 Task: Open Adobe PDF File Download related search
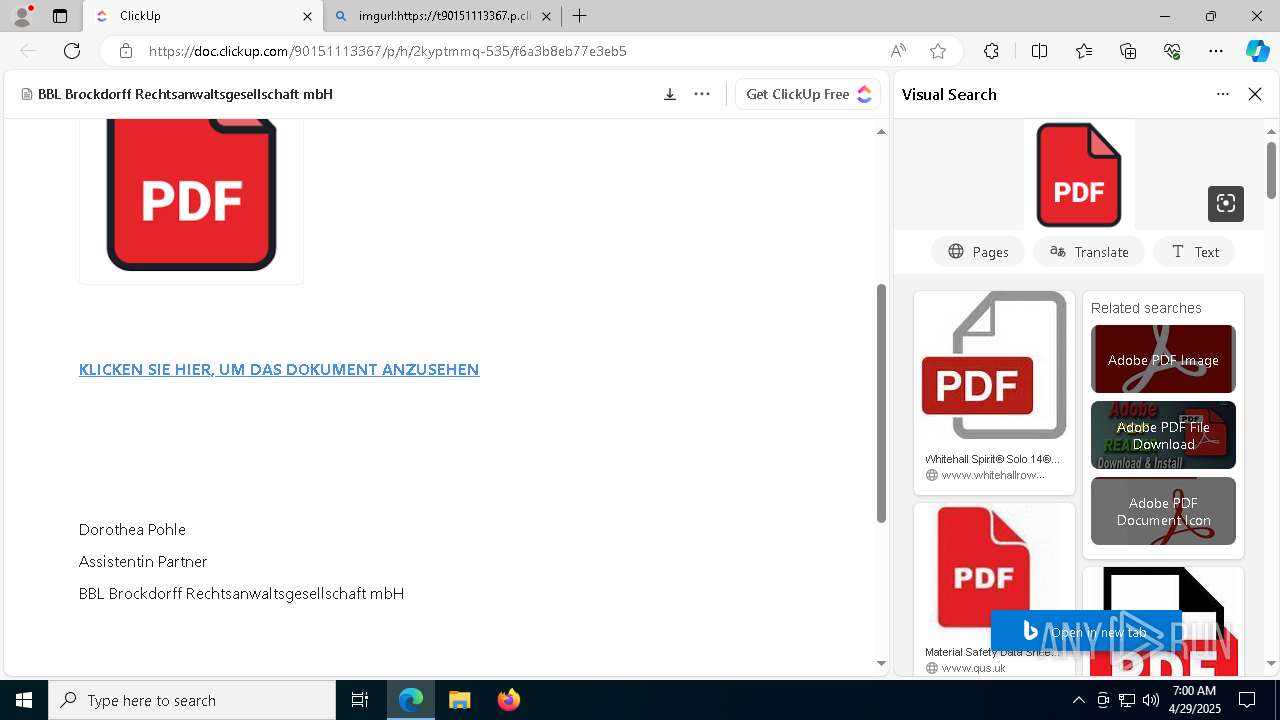tap(1163, 435)
